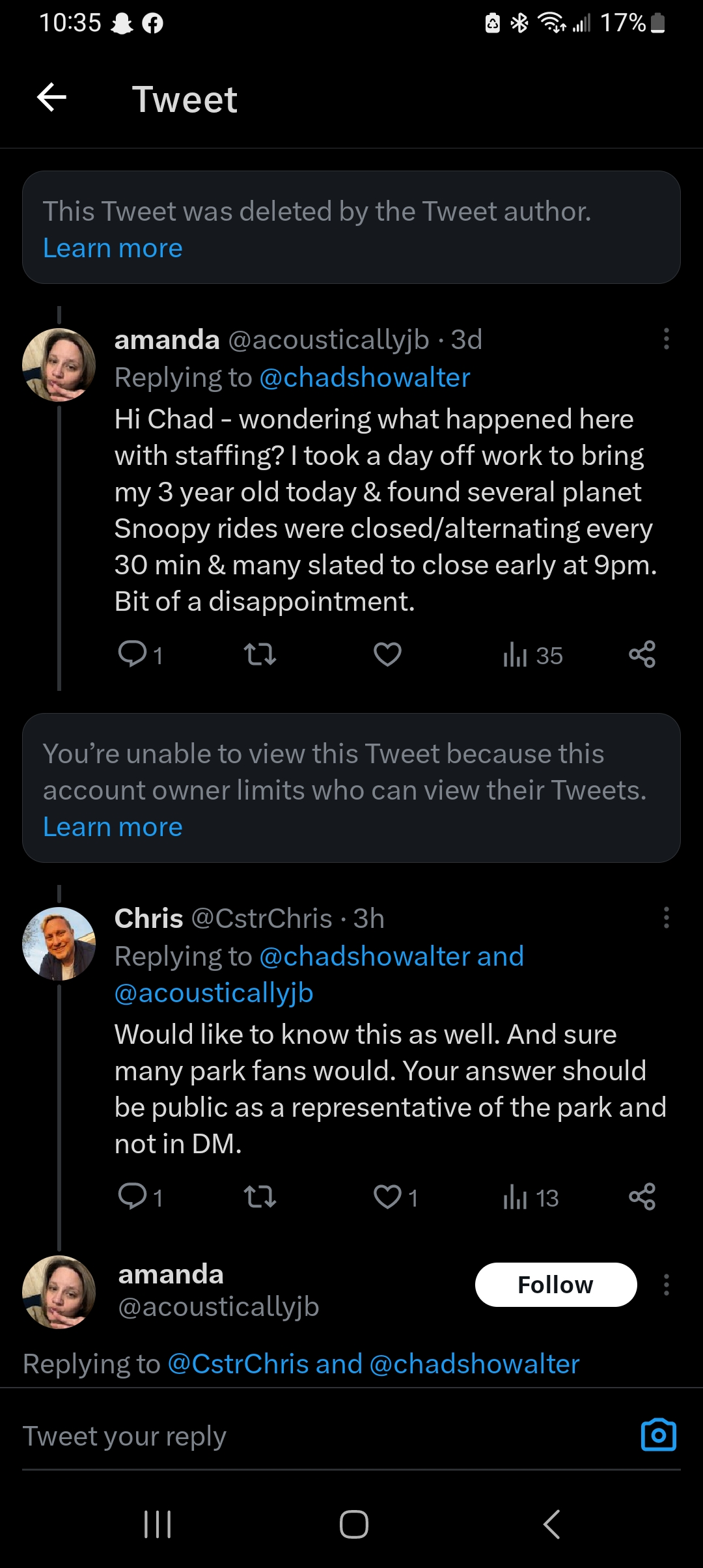Like Chris's tweet with 1 like
The height and width of the screenshot is (1568, 703).
[x=395, y=1197]
